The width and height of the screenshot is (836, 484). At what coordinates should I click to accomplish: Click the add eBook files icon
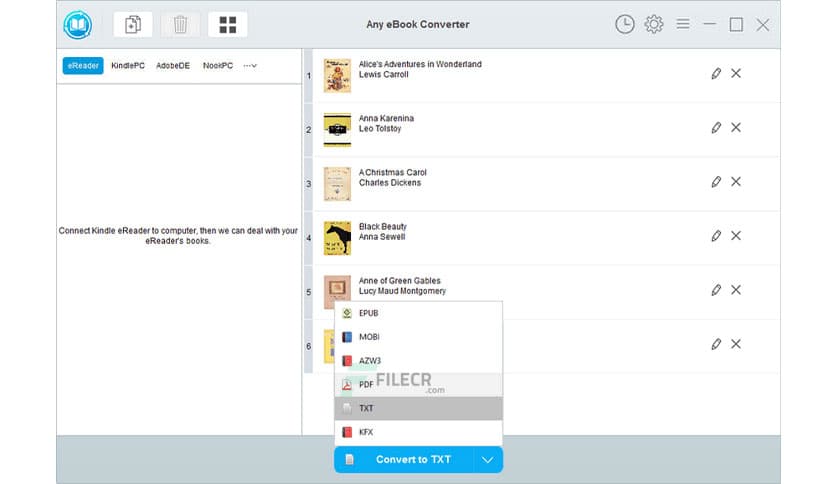[133, 25]
